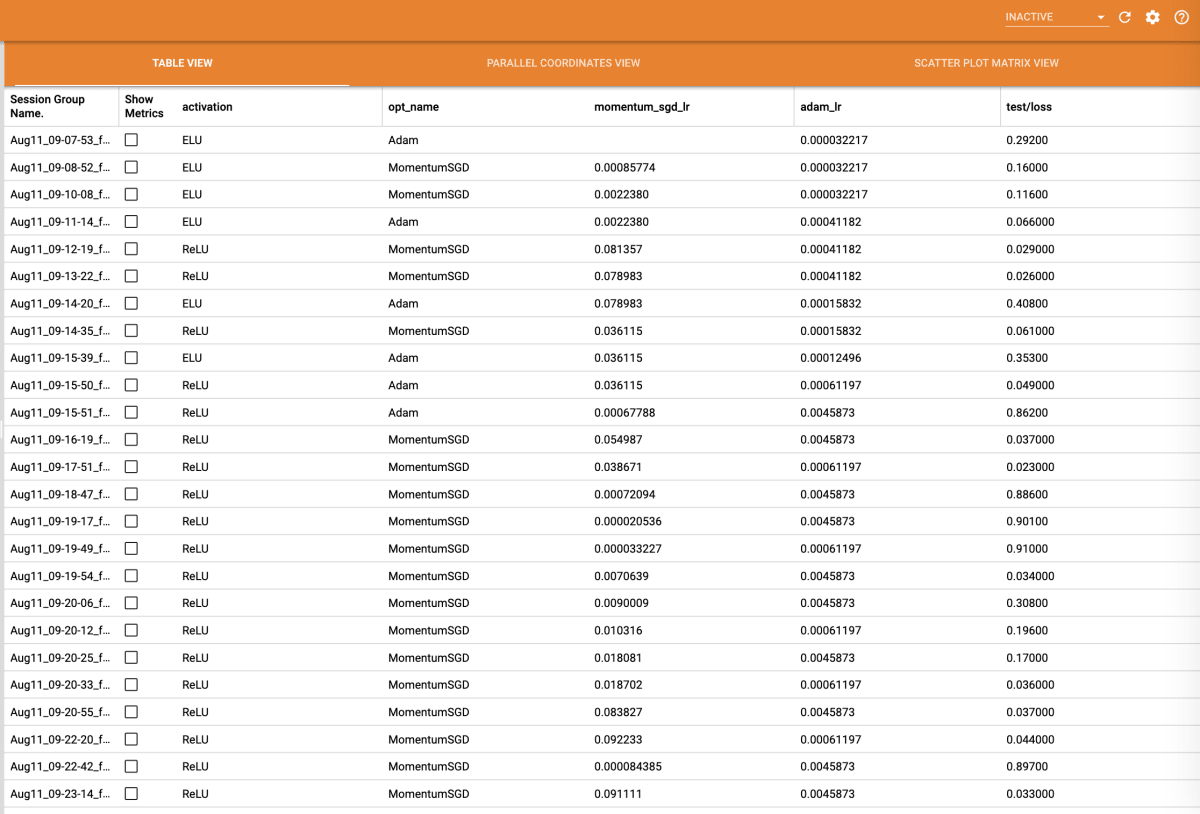Switch to Parallel Coordinates View tab
Screen dimensions: 1200x814
coord(563,63)
